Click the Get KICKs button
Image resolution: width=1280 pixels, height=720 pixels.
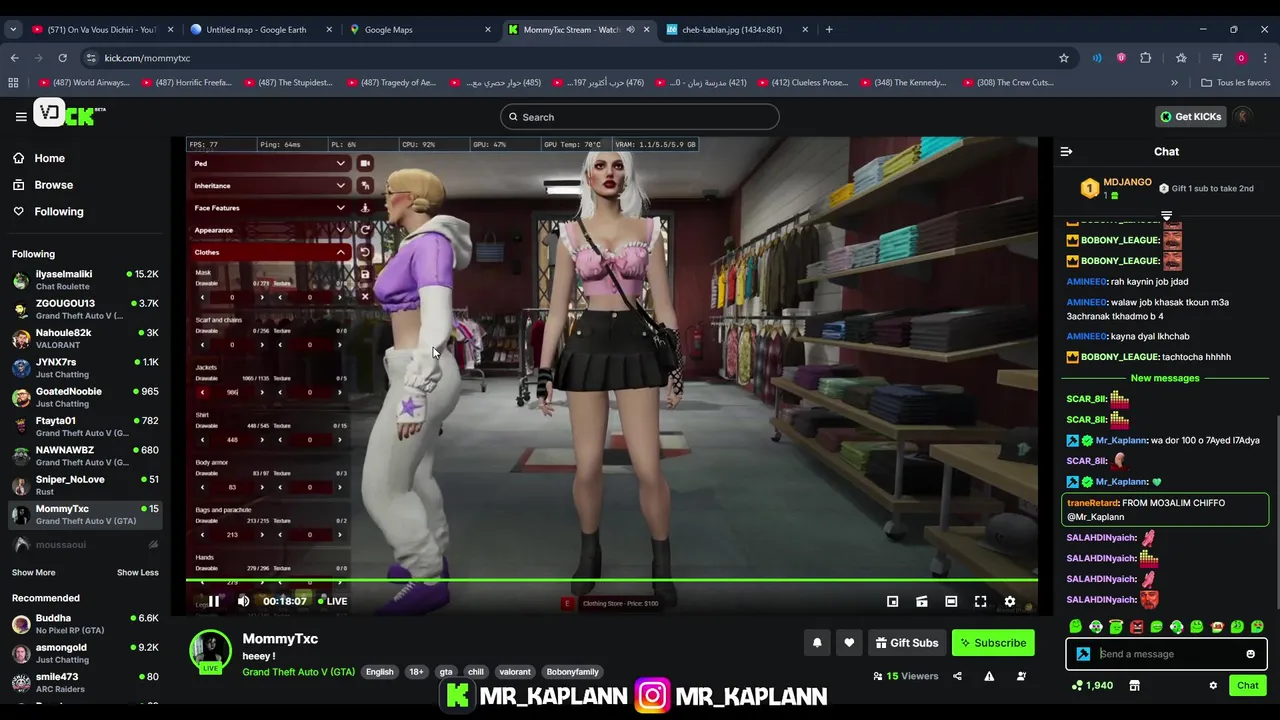tap(1190, 117)
